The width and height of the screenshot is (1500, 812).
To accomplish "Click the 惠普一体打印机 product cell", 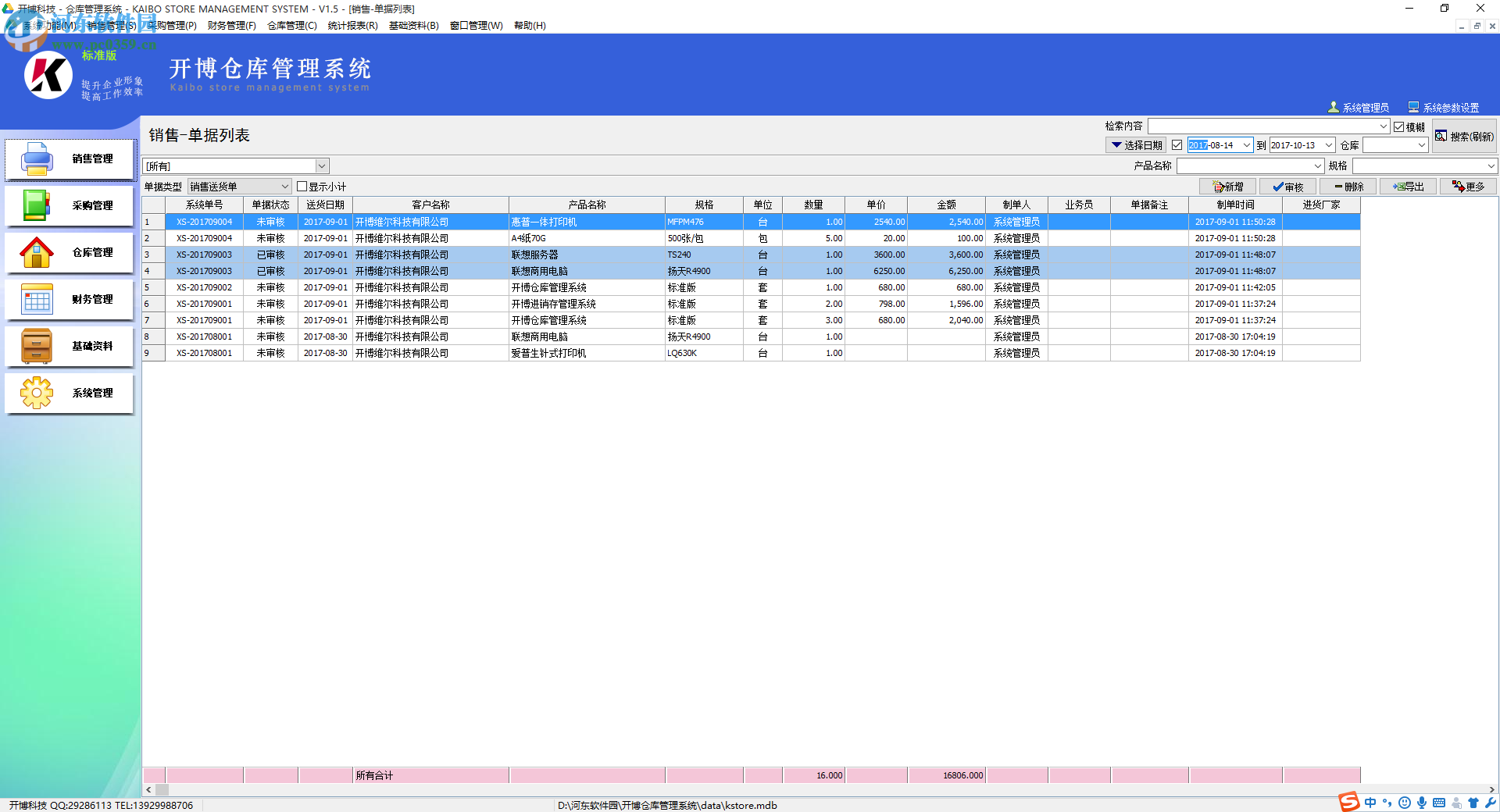I will tap(587, 222).
